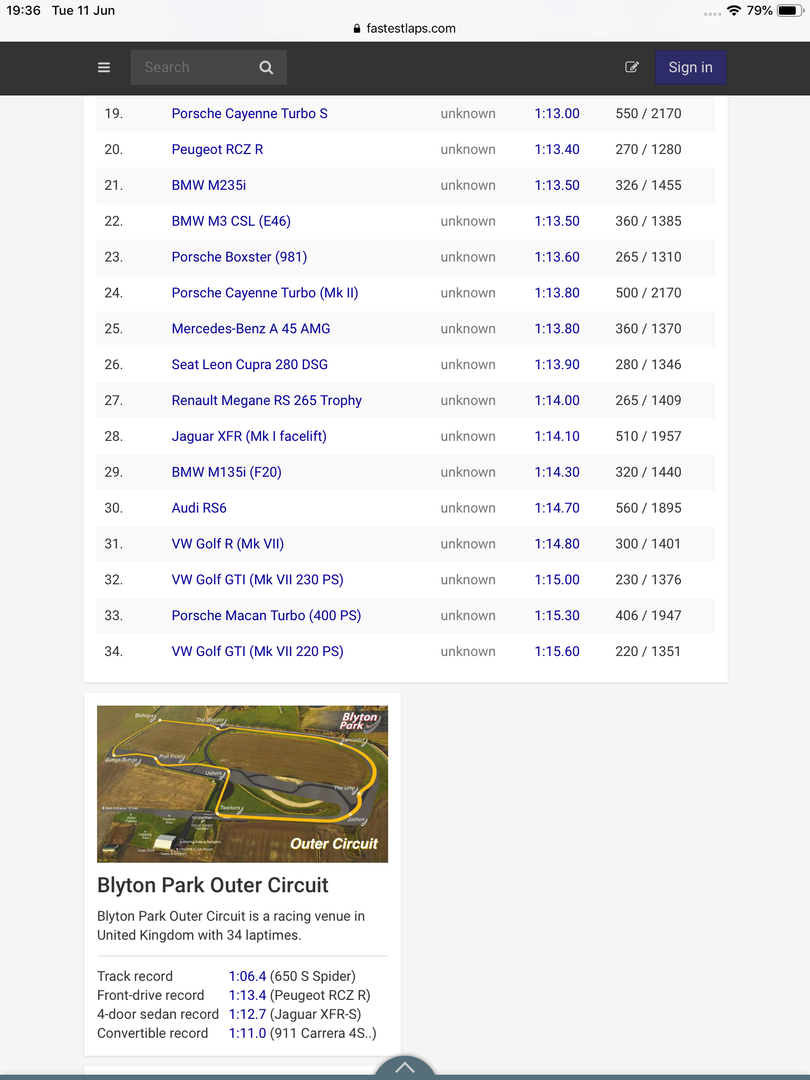Viewport: 810px width, 1080px height.
Task: Click the 1:15.30 lap time
Action: [x=557, y=615]
